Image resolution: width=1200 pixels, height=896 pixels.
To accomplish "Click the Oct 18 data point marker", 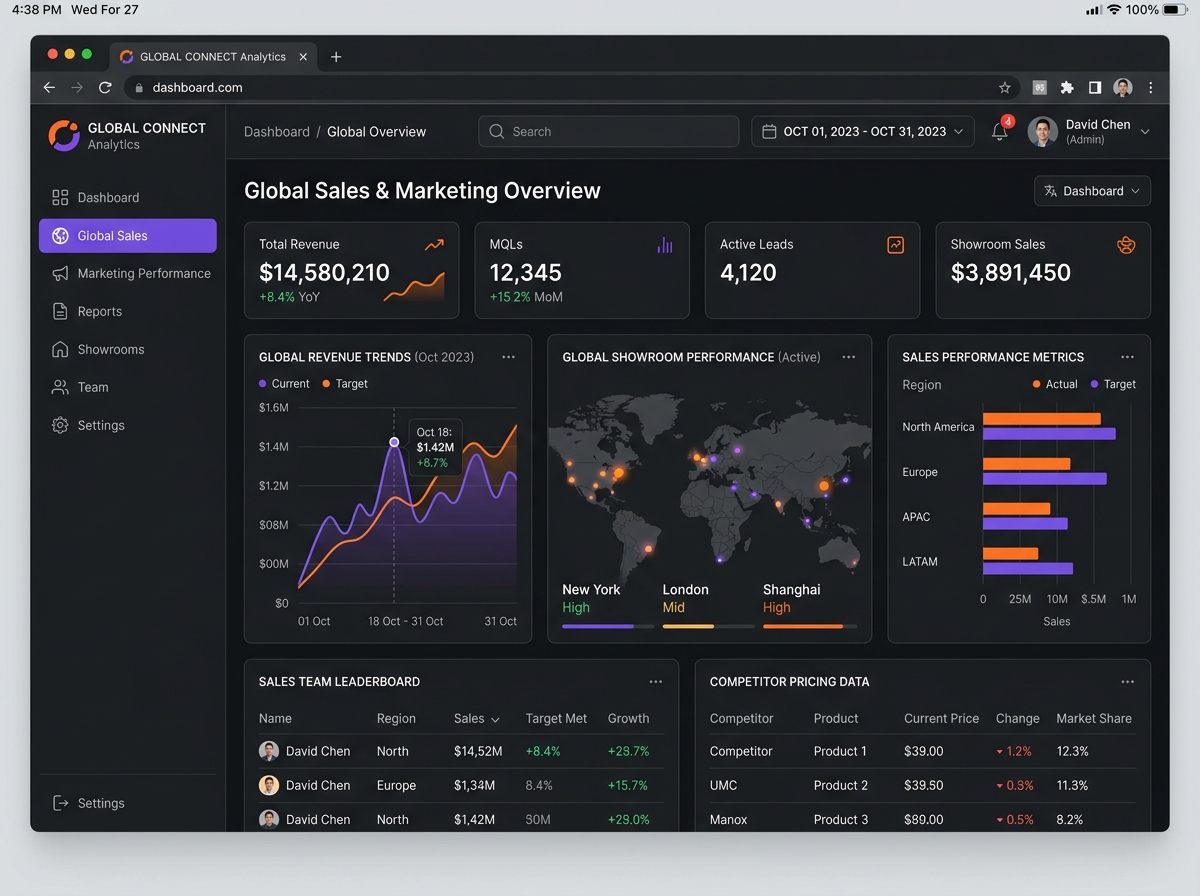I will click(x=394, y=442).
